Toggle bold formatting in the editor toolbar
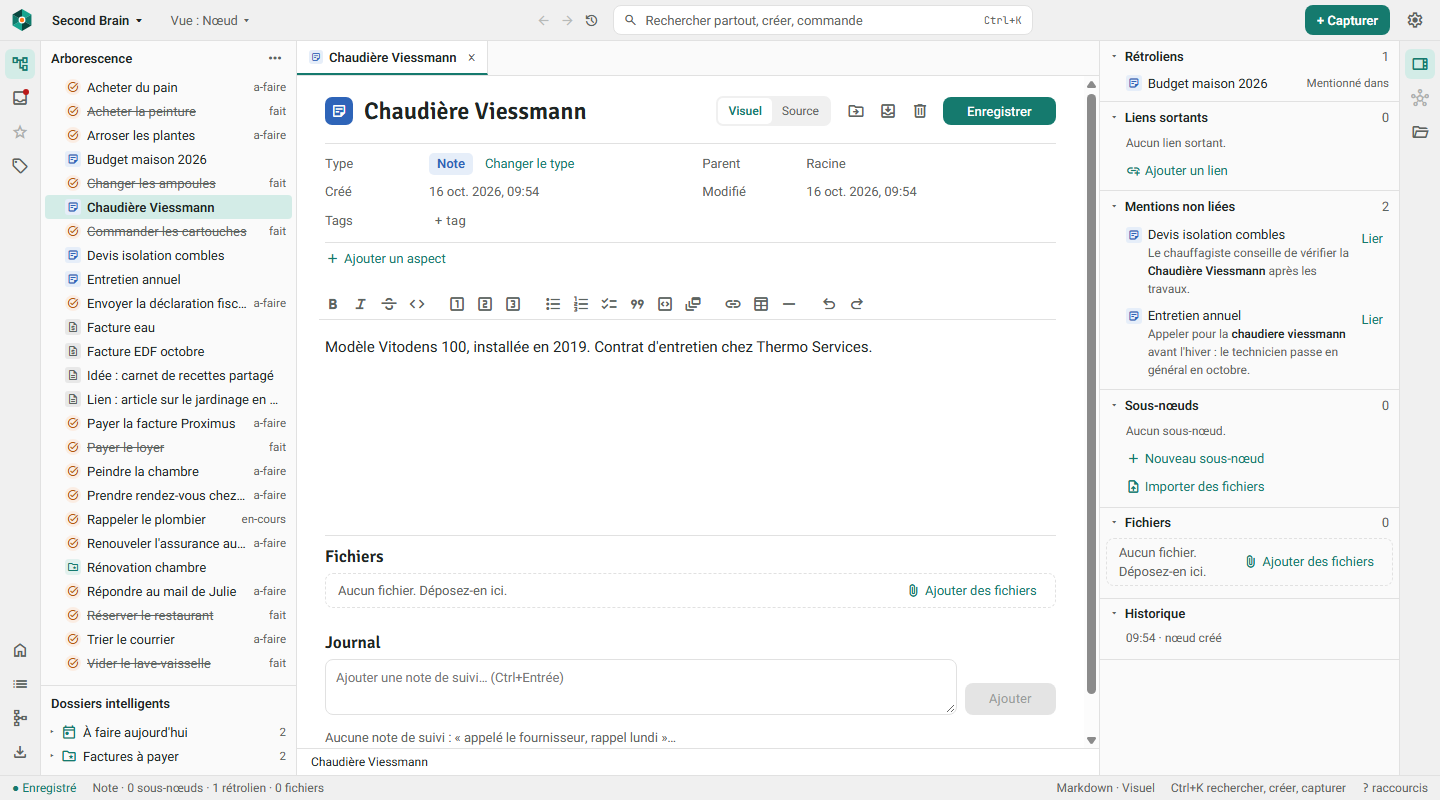Image resolution: width=1440 pixels, height=800 pixels. pyautogui.click(x=333, y=304)
